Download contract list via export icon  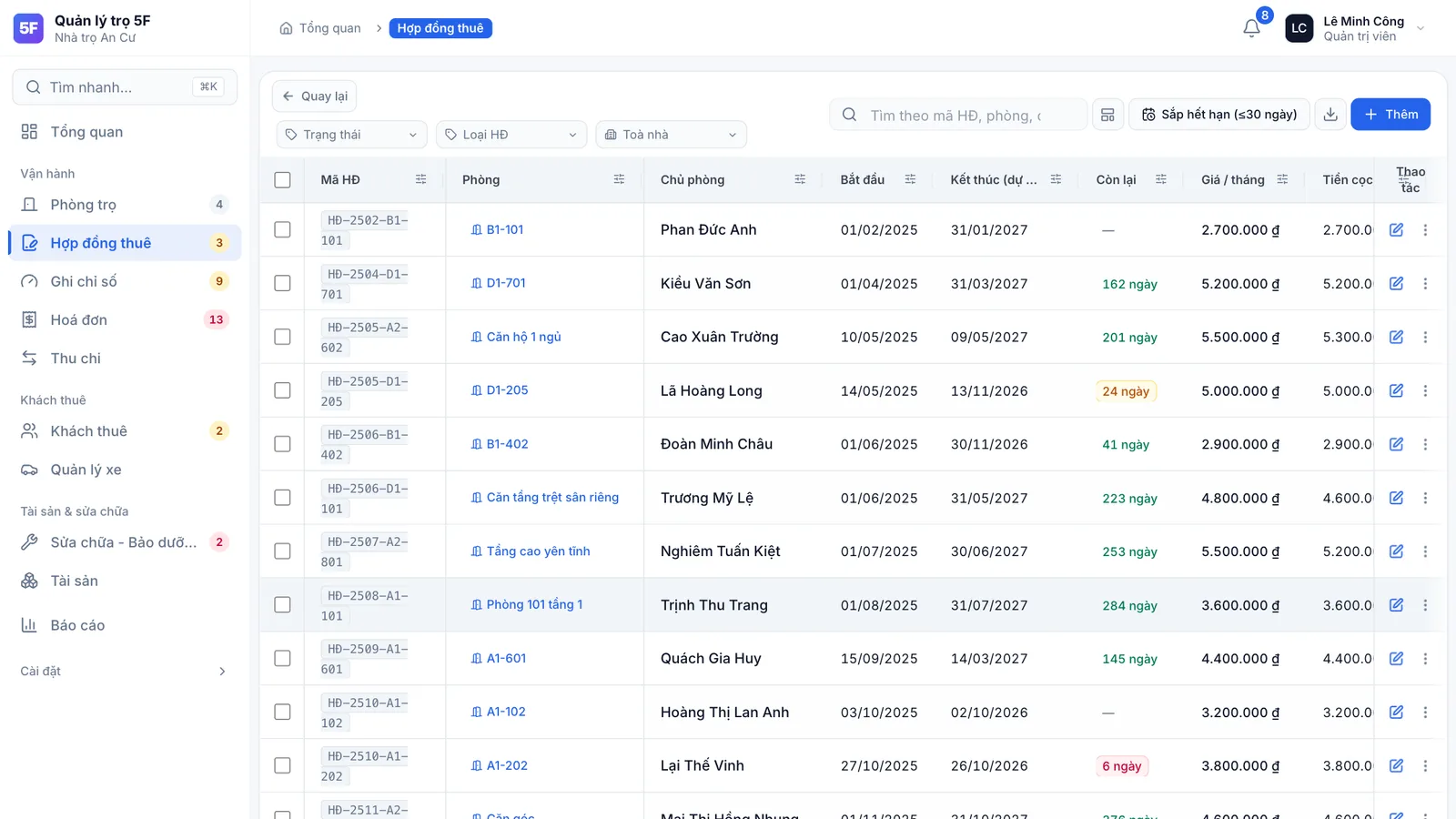(1330, 115)
